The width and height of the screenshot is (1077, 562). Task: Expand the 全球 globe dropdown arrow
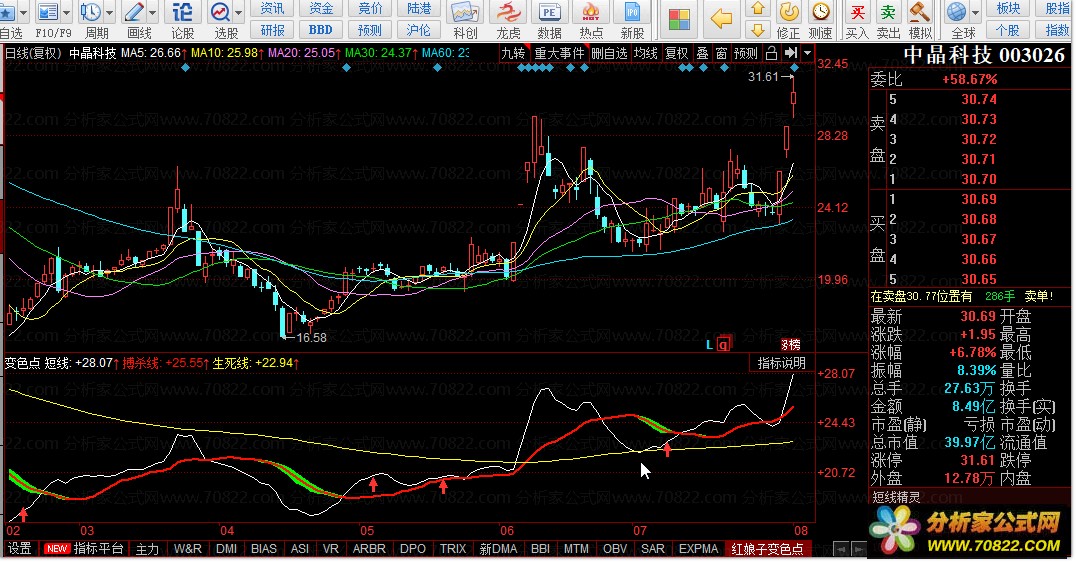975,12
